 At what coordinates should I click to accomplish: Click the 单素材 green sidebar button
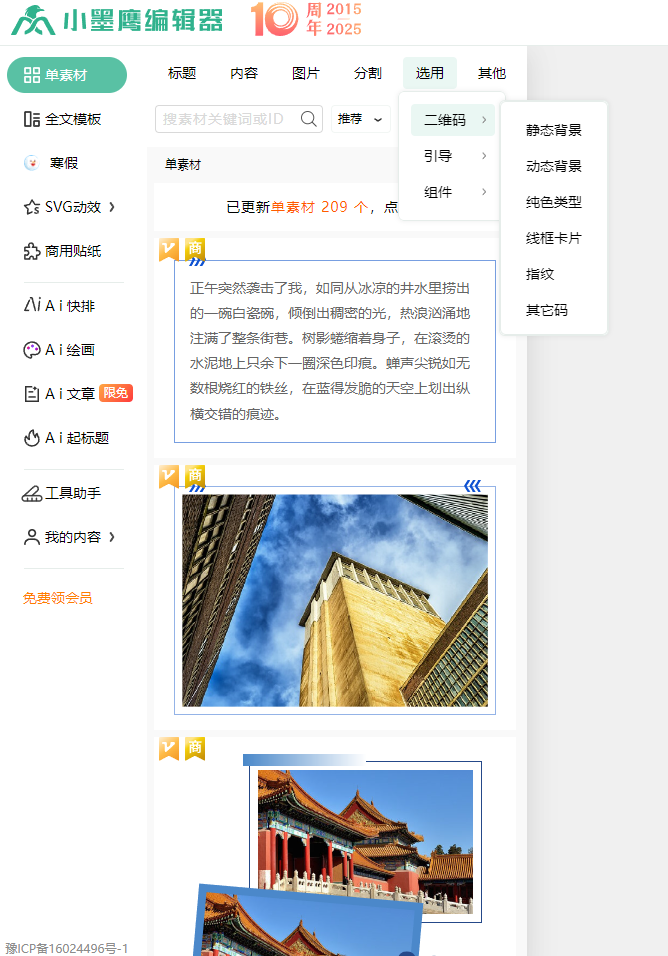pyautogui.click(x=67, y=75)
